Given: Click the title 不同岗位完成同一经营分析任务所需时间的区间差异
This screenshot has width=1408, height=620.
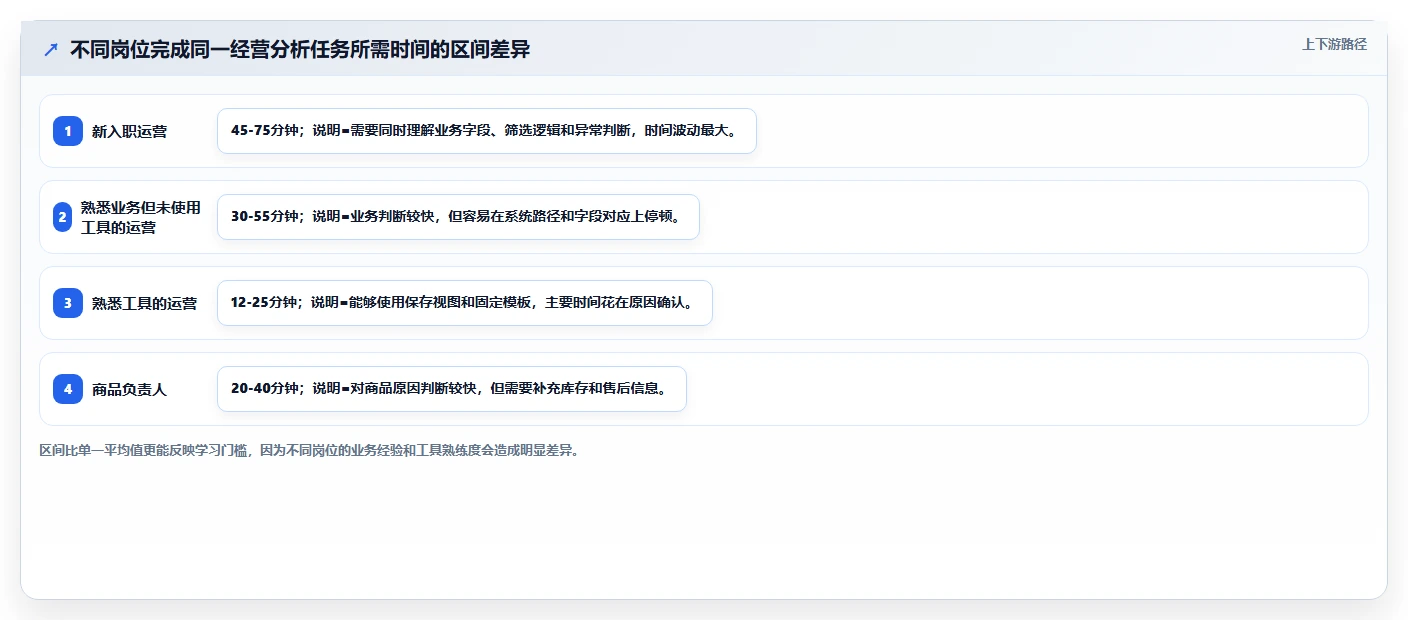Looking at the screenshot, I should tap(300, 50).
